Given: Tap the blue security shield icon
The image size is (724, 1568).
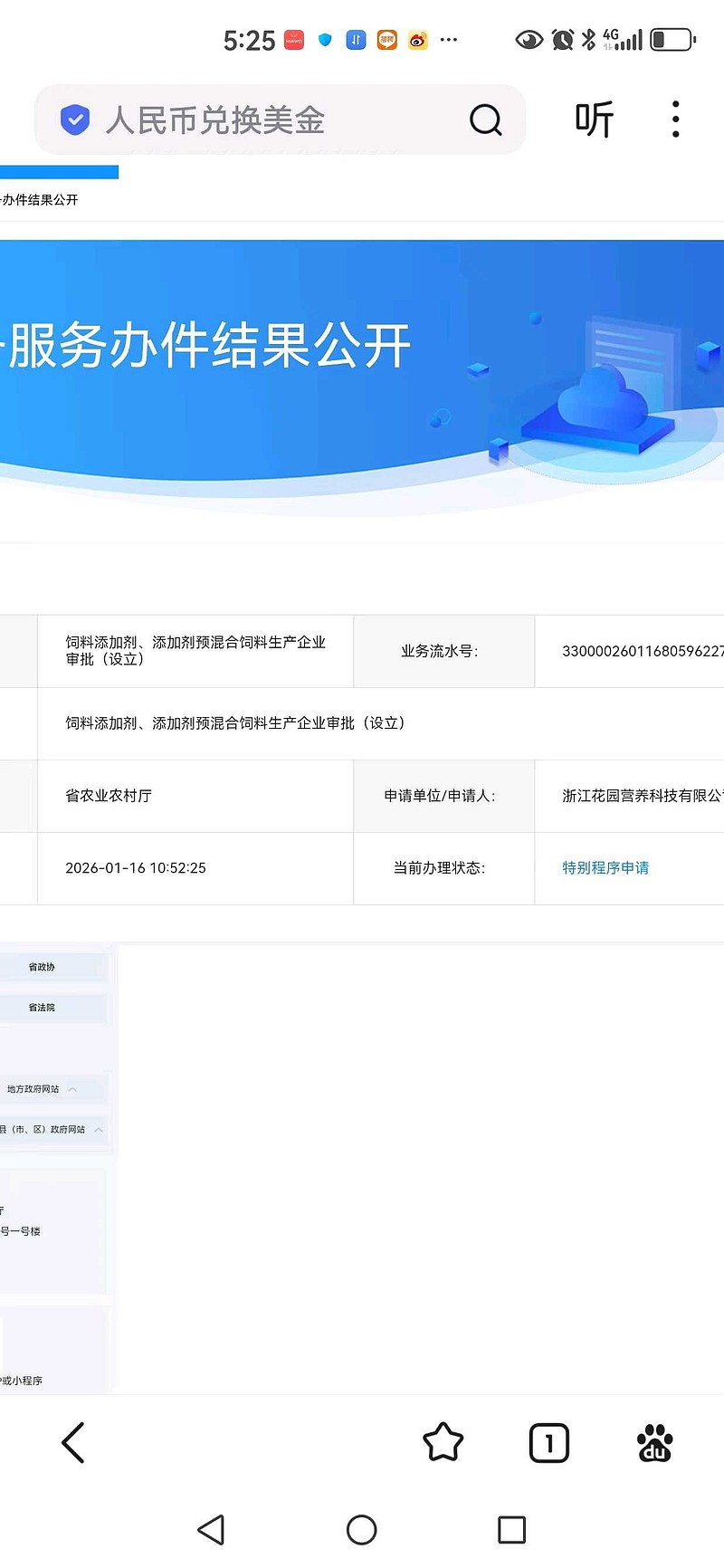Looking at the screenshot, I should point(75,120).
